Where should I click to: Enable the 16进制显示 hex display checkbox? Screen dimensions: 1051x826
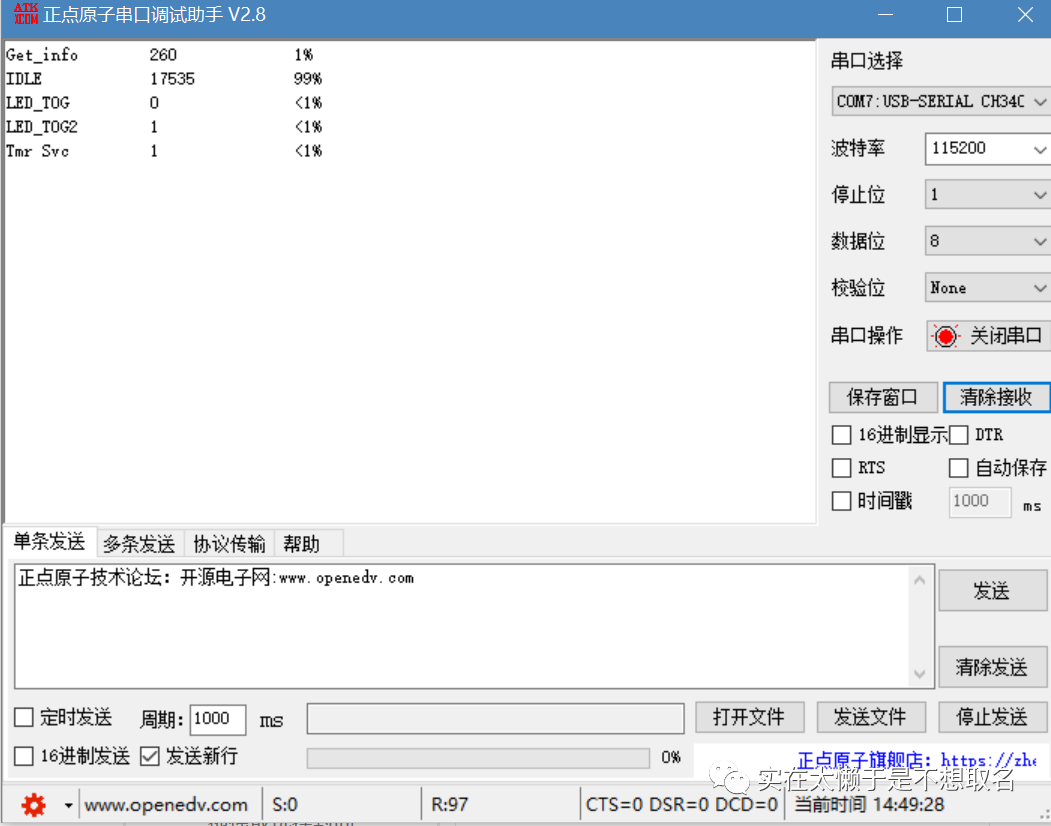841,435
